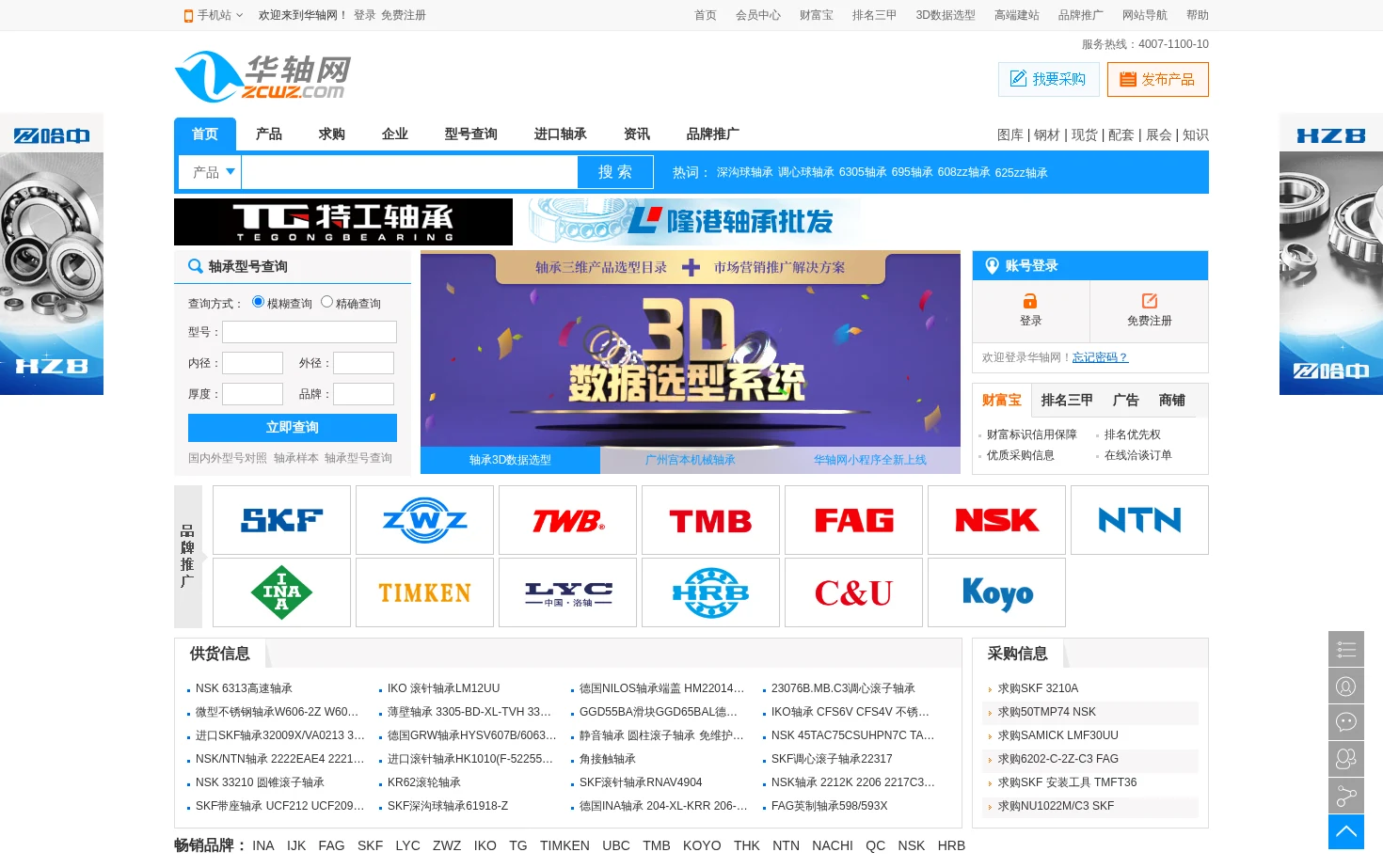Image resolution: width=1383 pixels, height=868 pixels.
Task: Open the 商铺 tab in info panel
Action: coord(1171,401)
